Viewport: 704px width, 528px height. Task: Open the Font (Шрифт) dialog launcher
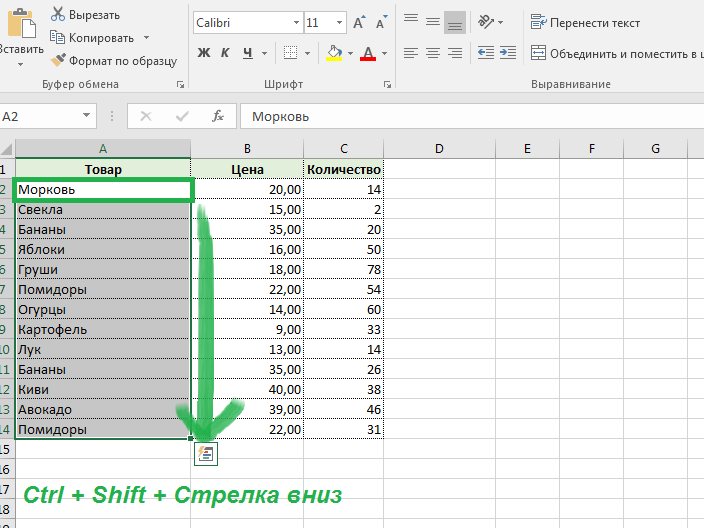[x=387, y=84]
